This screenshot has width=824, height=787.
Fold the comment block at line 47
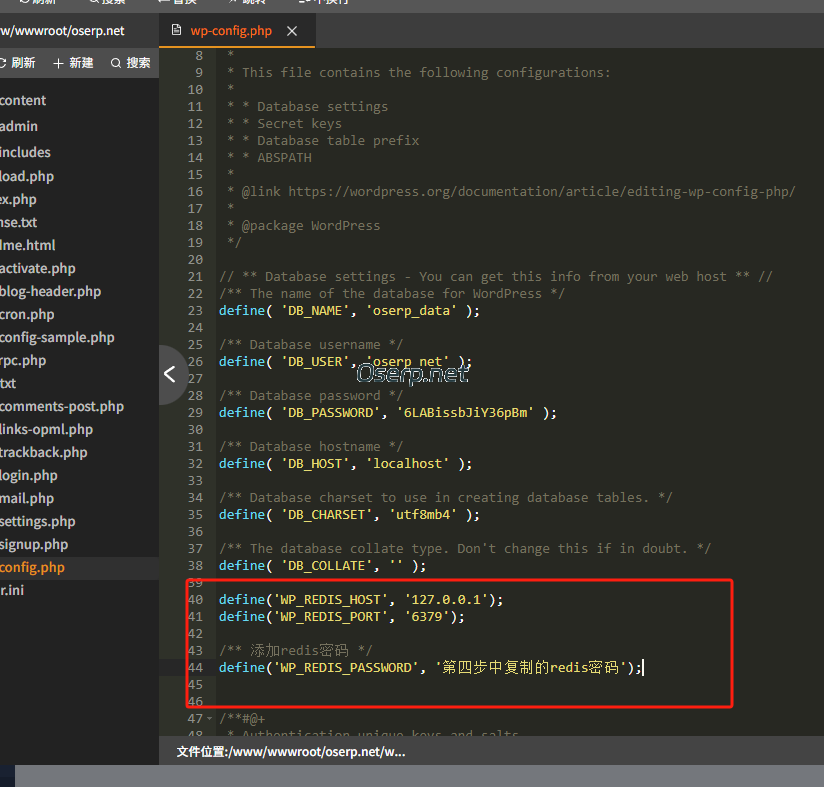[208, 719]
